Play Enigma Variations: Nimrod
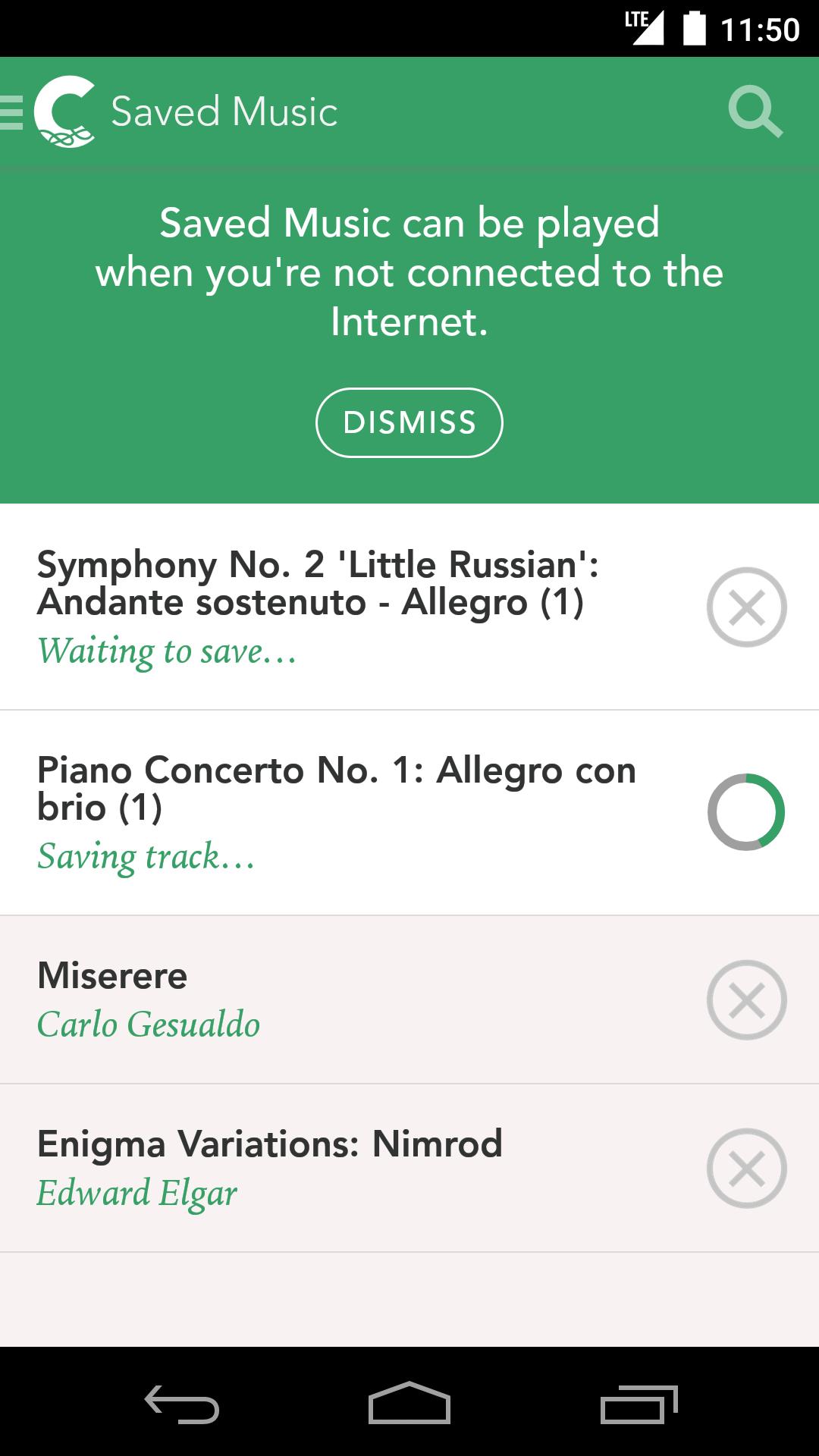Image resolution: width=819 pixels, height=1456 pixels. click(x=269, y=1144)
